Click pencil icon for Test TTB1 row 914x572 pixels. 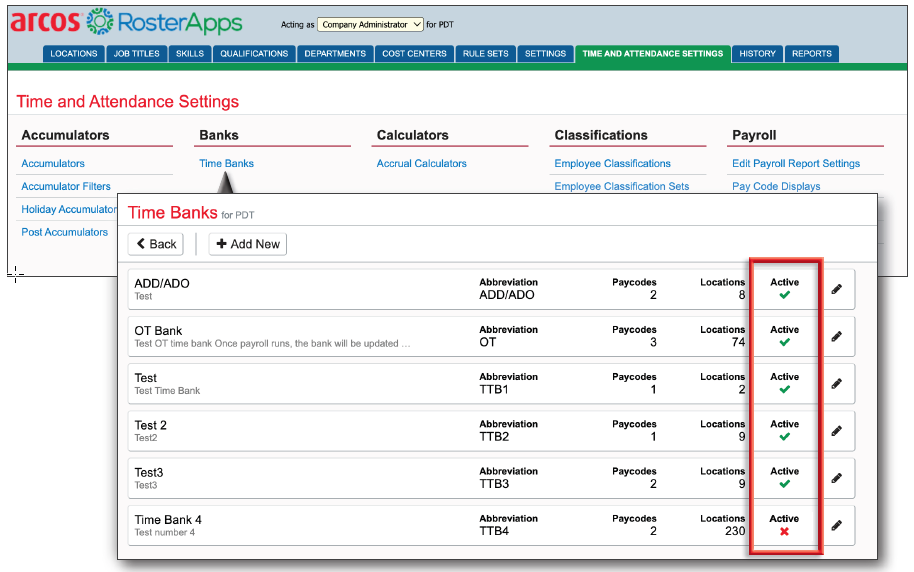(x=836, y=384)
